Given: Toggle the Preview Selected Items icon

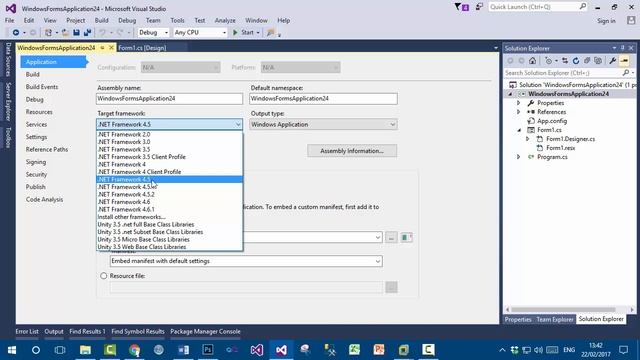Looking at the screenshot, I should 624,61.
